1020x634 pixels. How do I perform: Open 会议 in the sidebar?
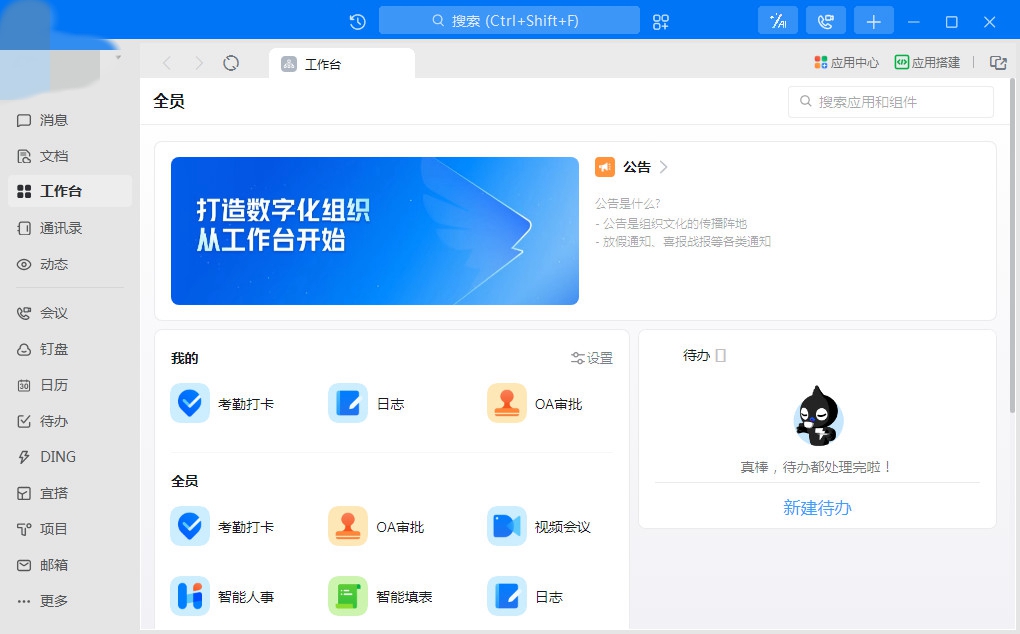[x=70, y=313]
